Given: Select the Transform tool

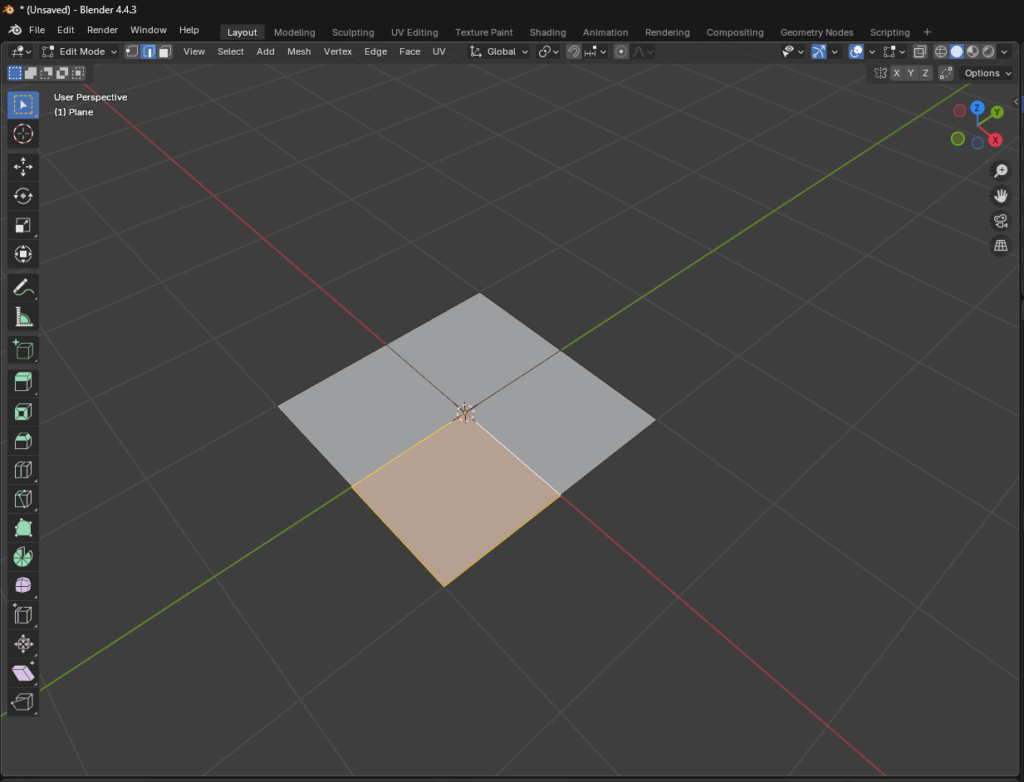Looking at the screenshot, I should 23,254.
